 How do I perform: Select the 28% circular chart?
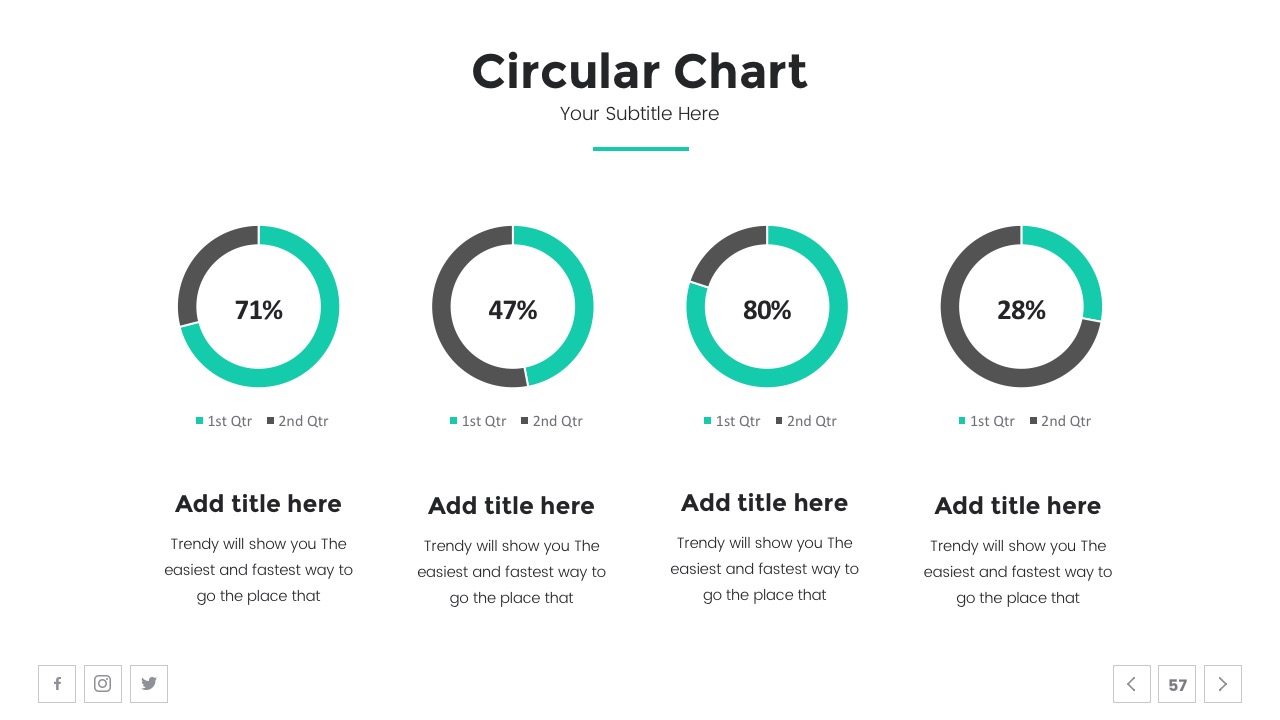[1021, 306]
